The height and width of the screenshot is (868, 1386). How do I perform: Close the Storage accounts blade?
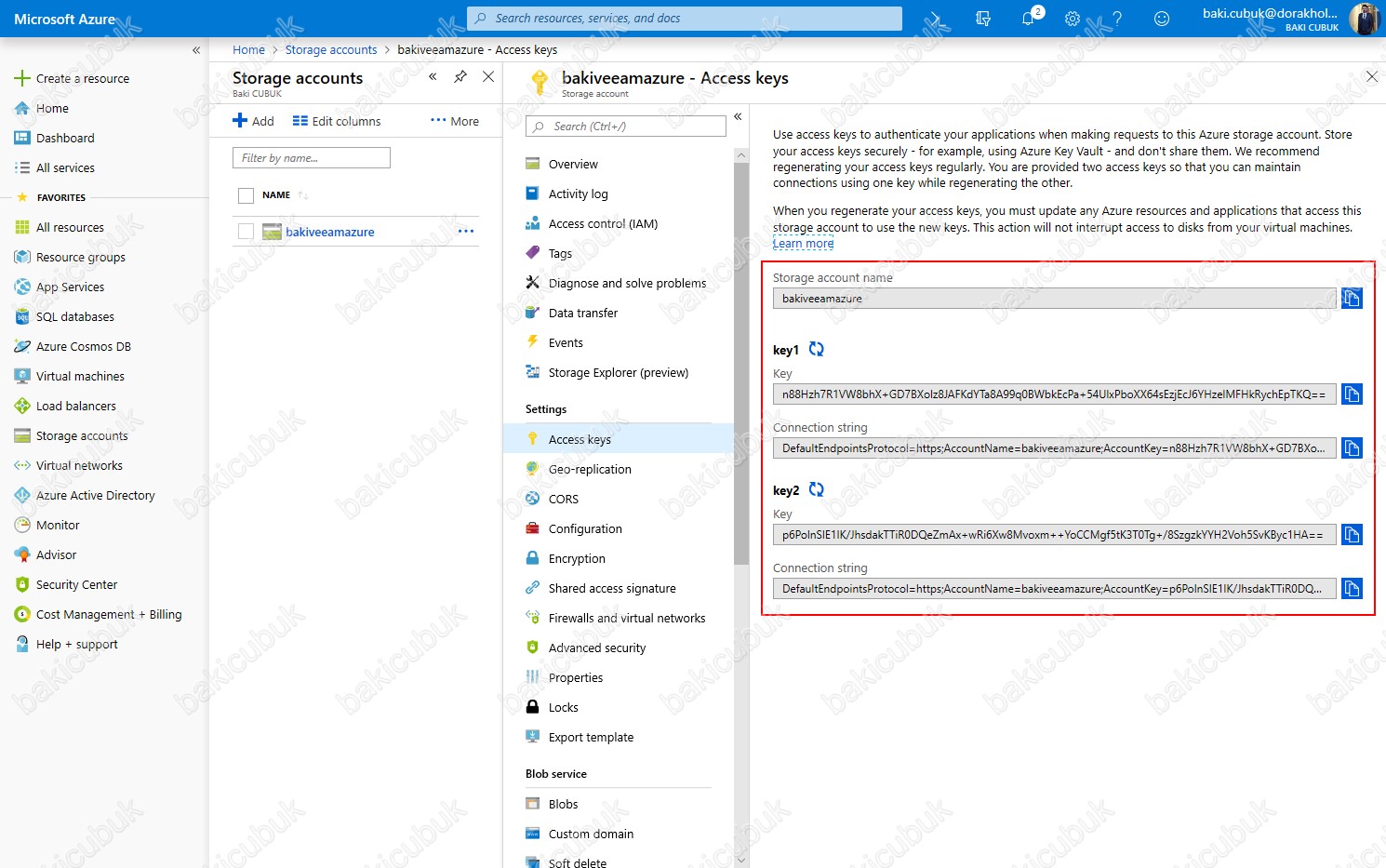point(488,77)
